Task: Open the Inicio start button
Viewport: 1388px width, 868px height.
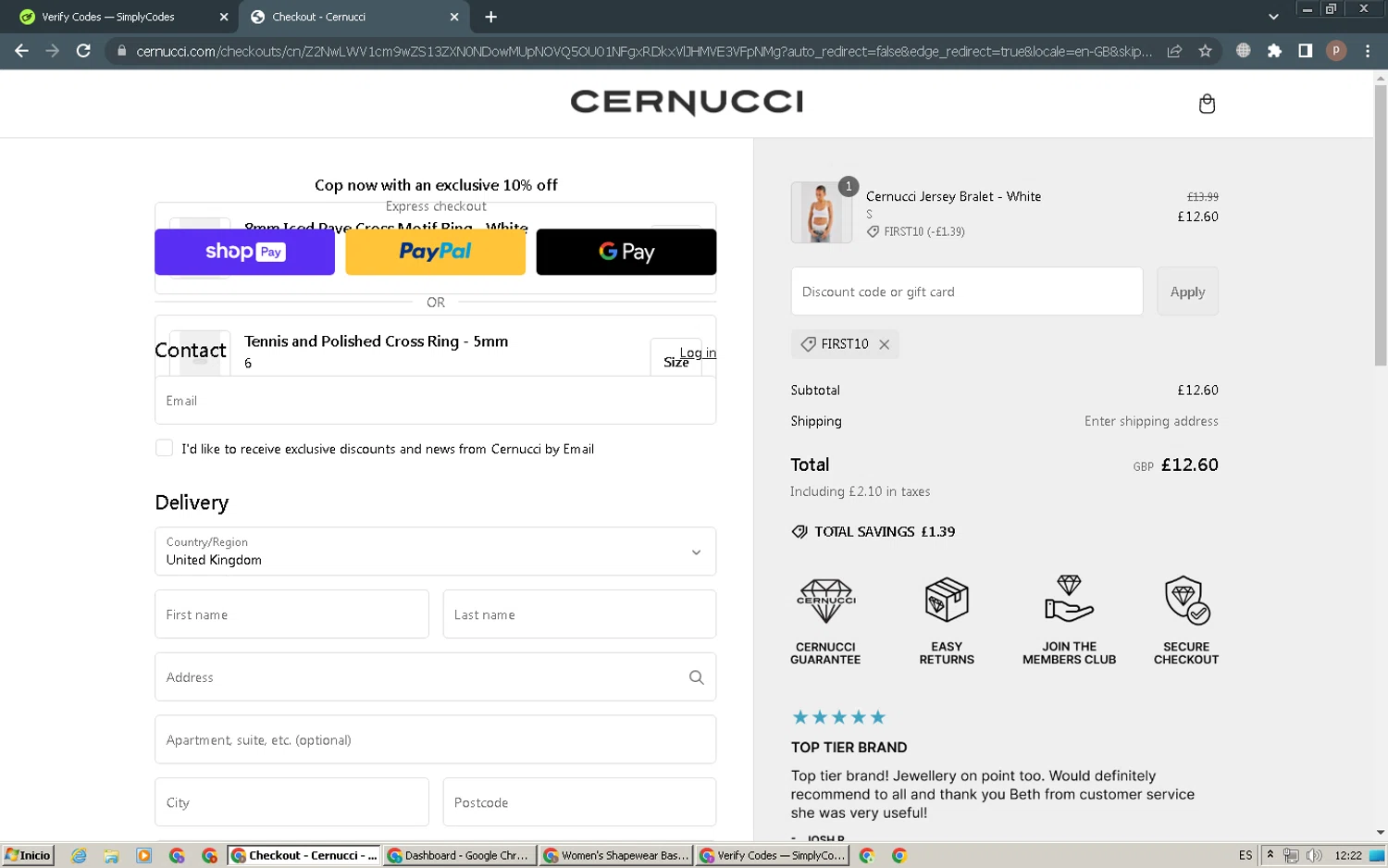Action: 28,855
